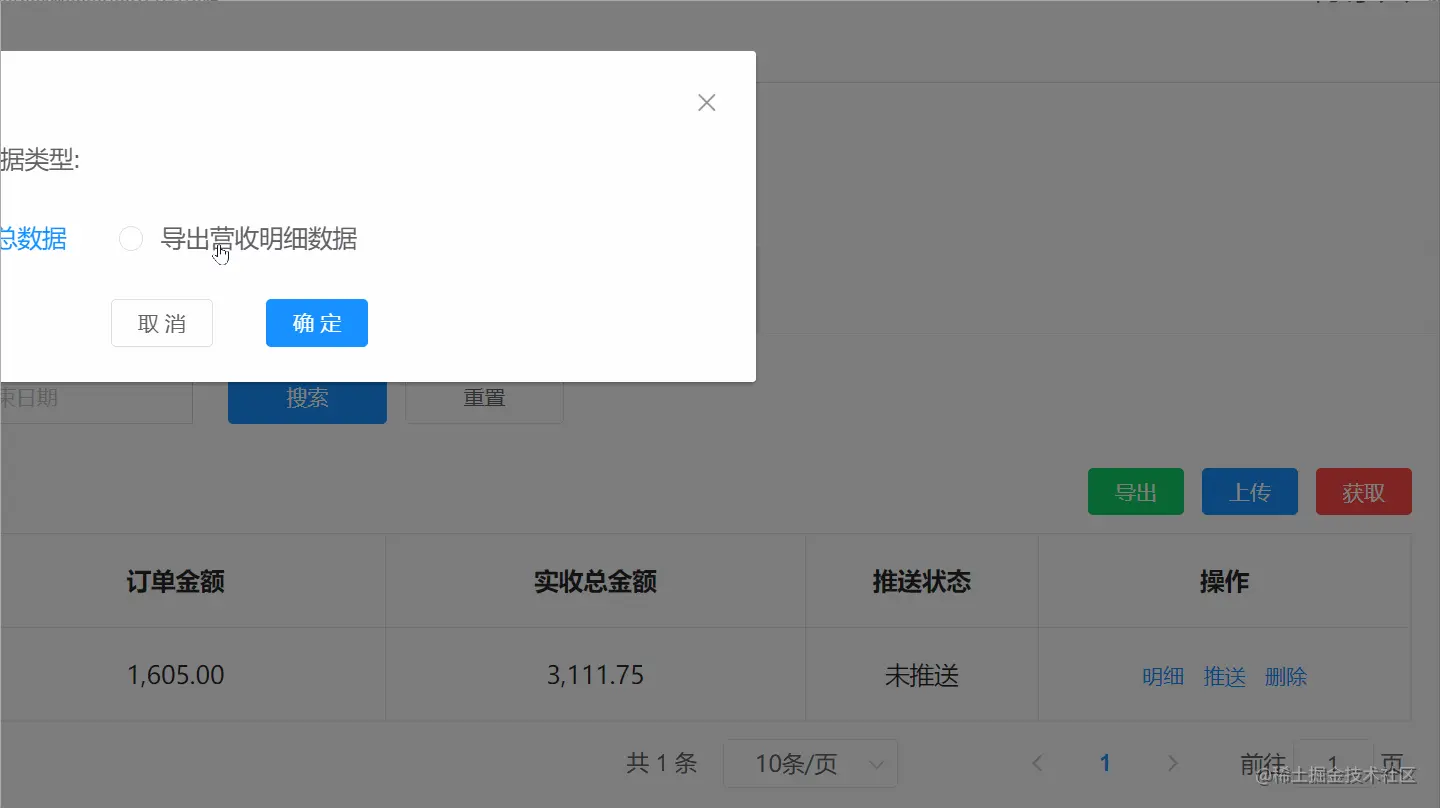This screenshot has height=808, width=1440.
Task: Click the 删除 delete link
Action: [x=1286, y=676]
